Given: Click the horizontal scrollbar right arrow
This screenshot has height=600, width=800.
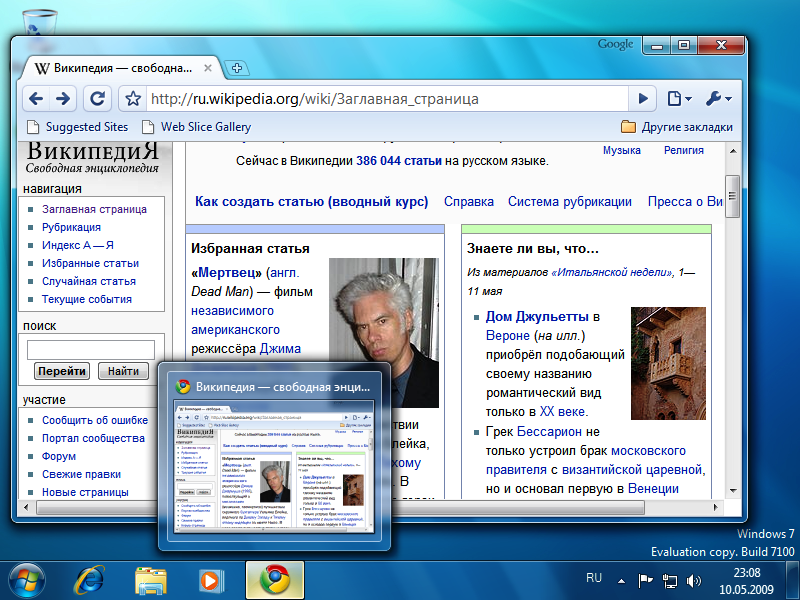Looking at the screenshot, I should coord(716,507).
